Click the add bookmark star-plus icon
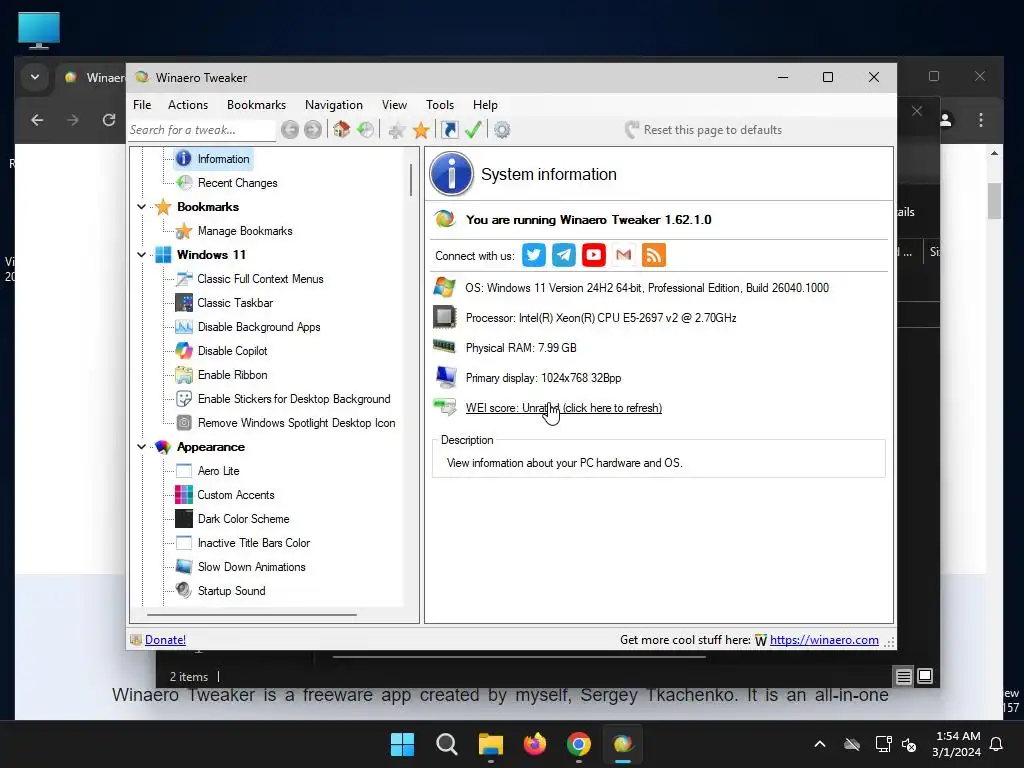The width and height of the screenshot is (1024, 768). 396,130
